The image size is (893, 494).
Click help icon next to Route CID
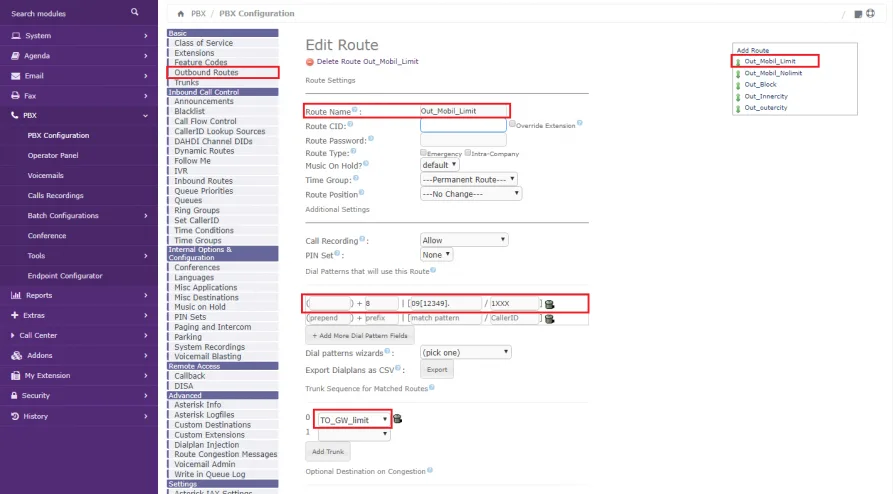(350, 124)
